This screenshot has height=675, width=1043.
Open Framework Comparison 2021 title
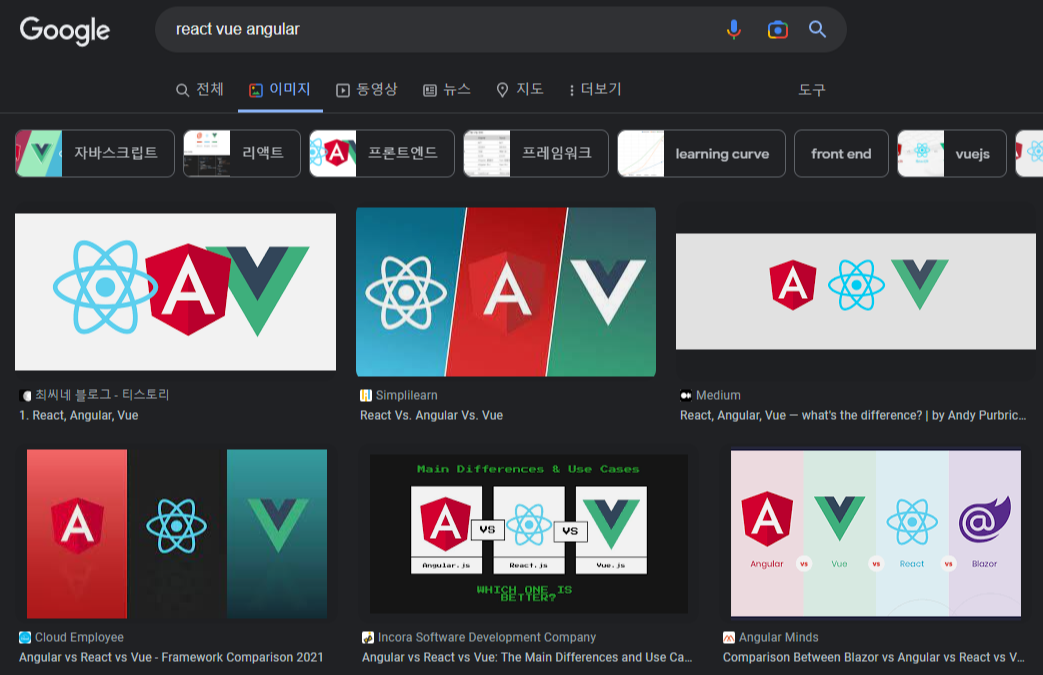click(x=171, y=658)
